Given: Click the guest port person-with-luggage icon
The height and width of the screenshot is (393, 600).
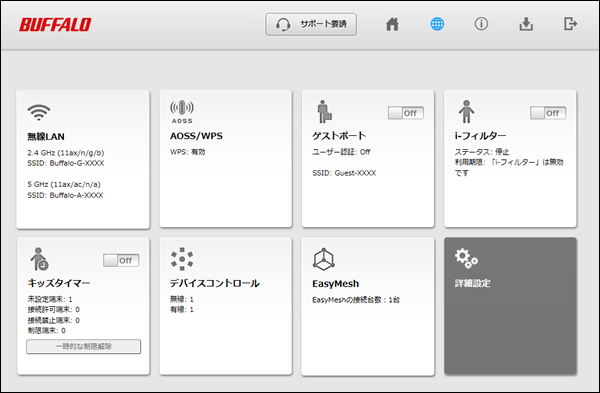Looking at the screenshot, I should click(324, 111).
